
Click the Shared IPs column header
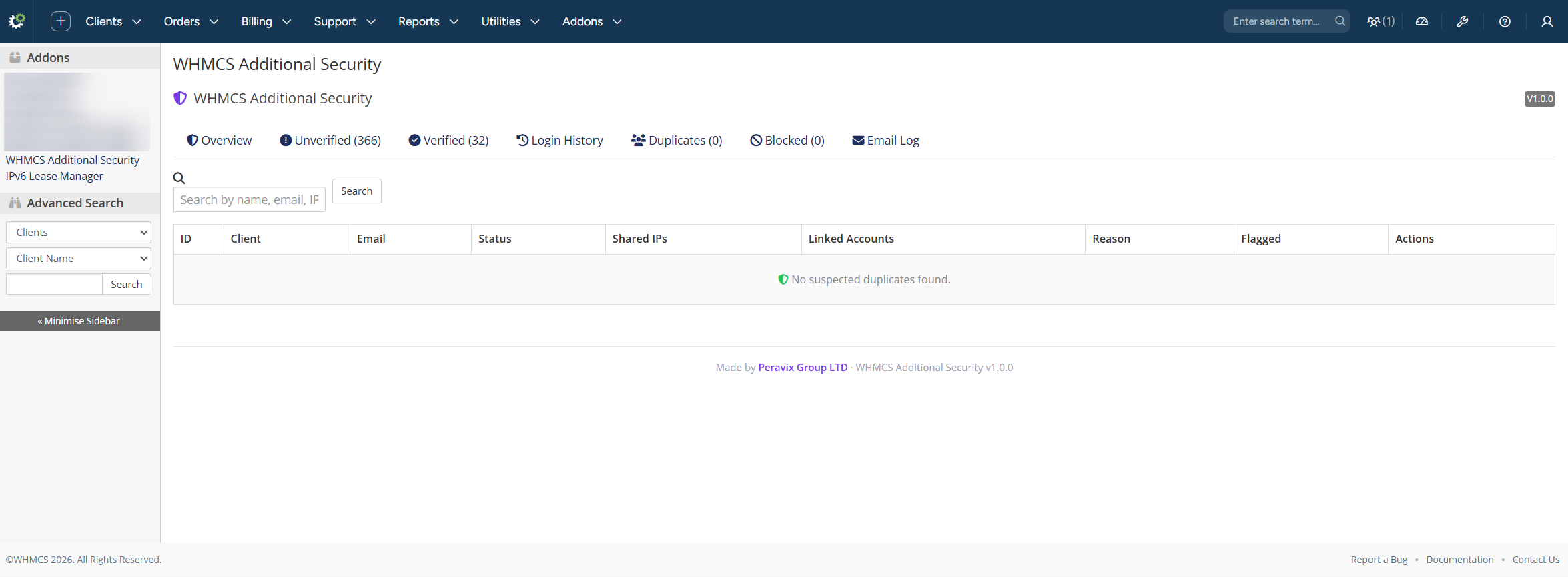(703, 239)
